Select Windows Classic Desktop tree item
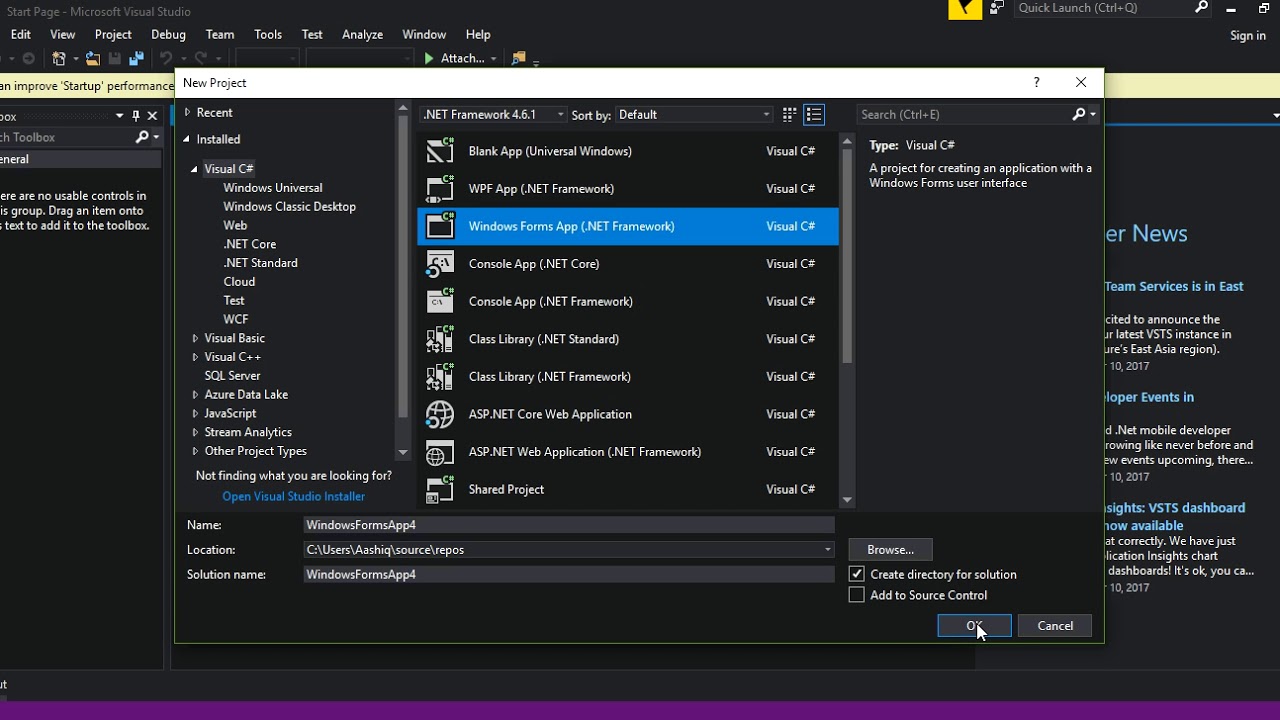 point(289,207)
